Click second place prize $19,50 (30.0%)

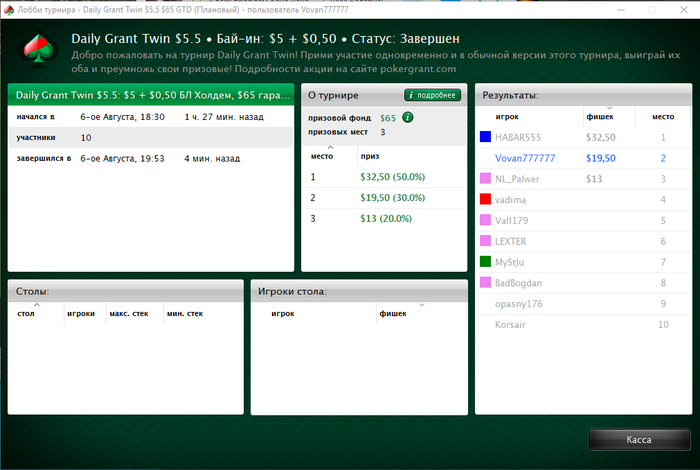[392, 198]
